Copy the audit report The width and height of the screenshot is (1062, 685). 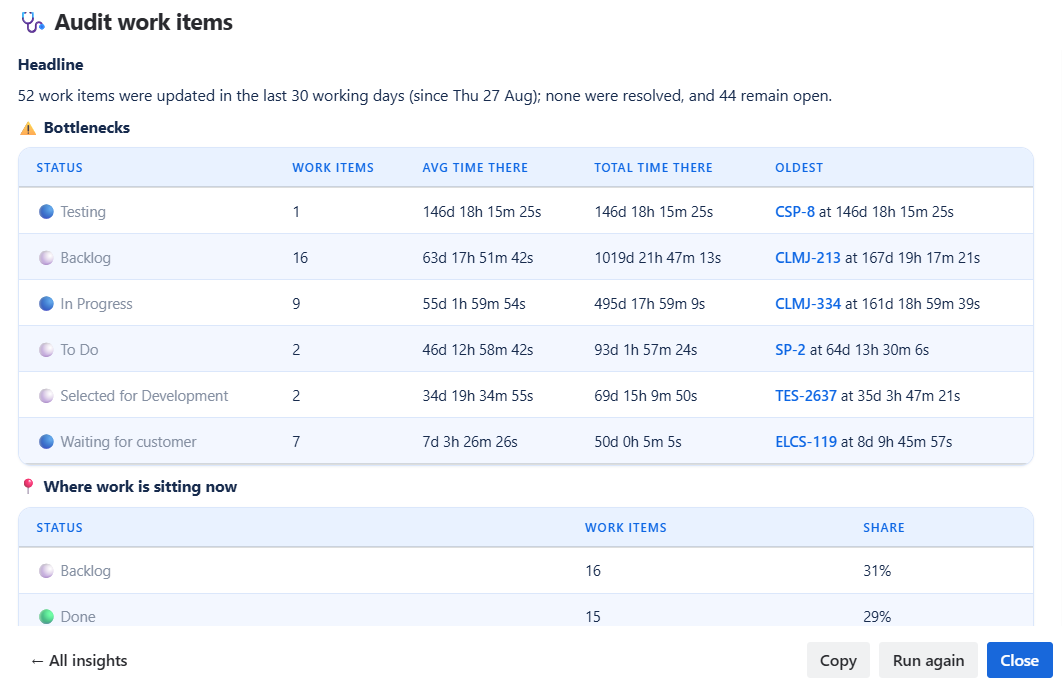pos(838,660)
